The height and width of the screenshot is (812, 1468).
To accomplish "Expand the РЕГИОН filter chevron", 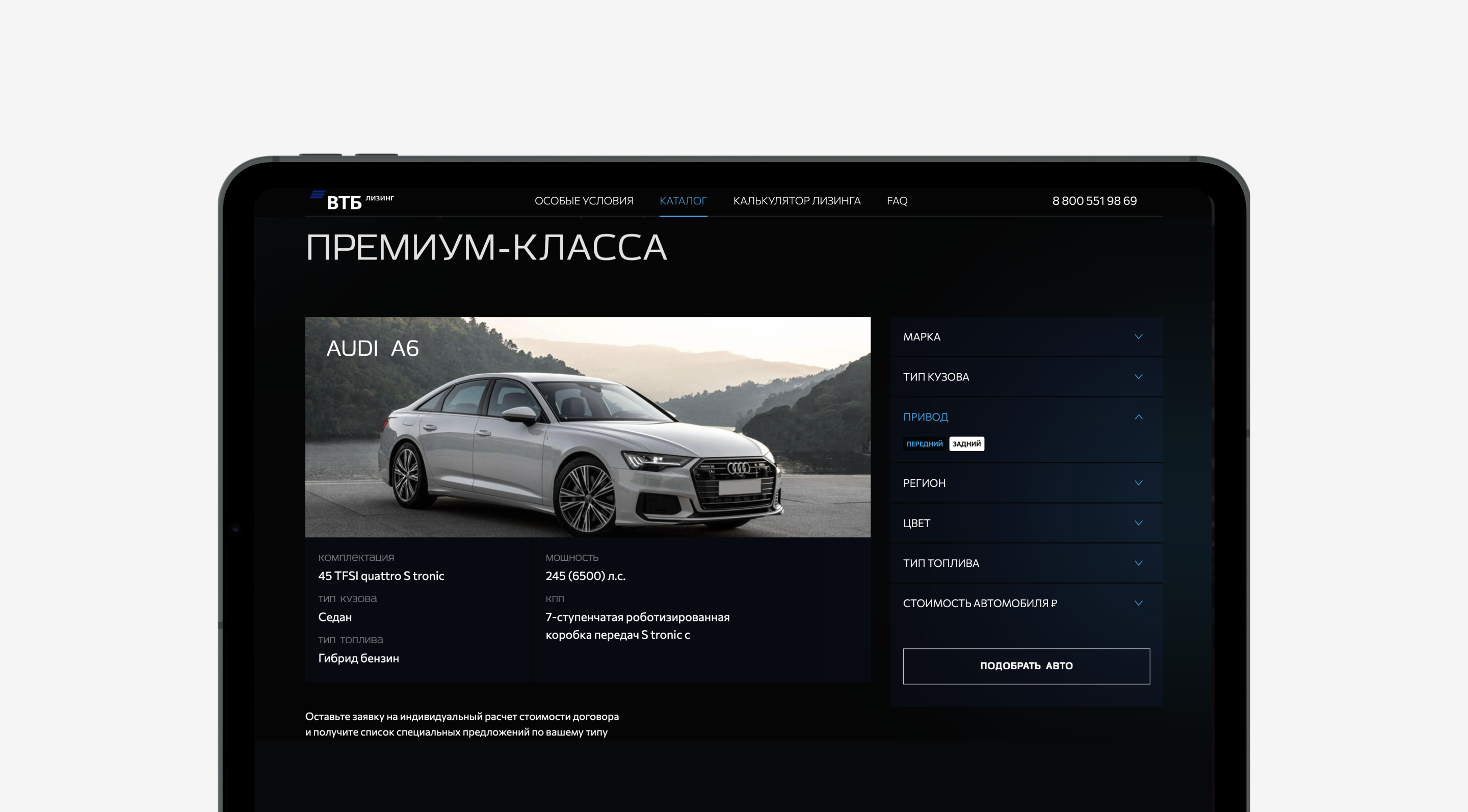I will pyautogui.click(x=1138, y=483).
